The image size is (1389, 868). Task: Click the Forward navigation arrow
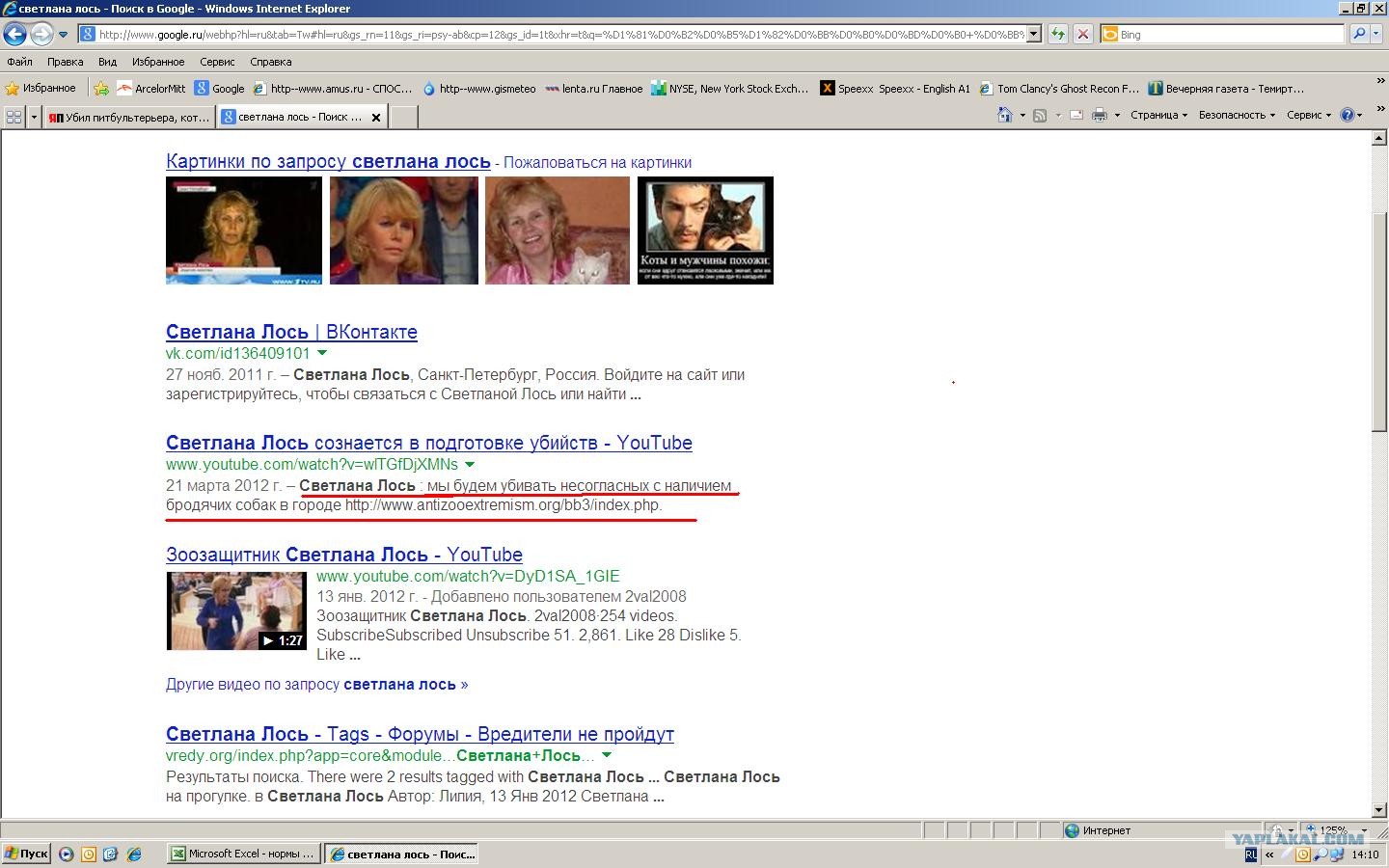click(41, 34)
